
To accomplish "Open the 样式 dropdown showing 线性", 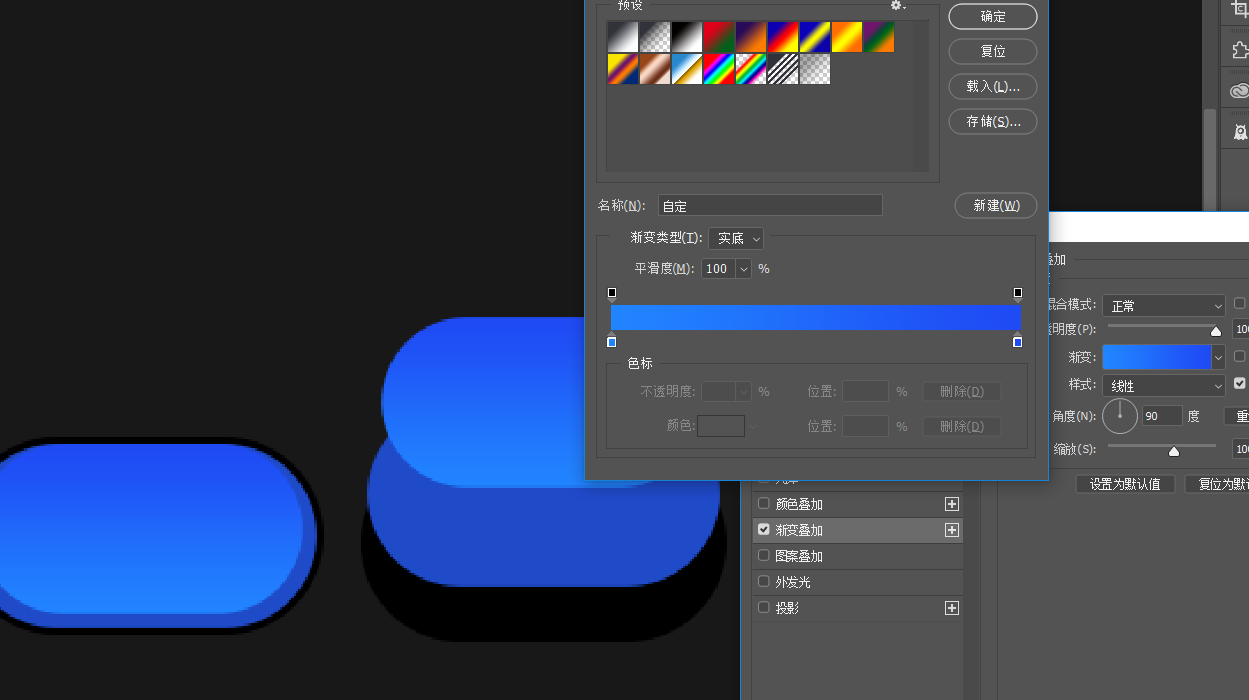I will coord(1164,385).
